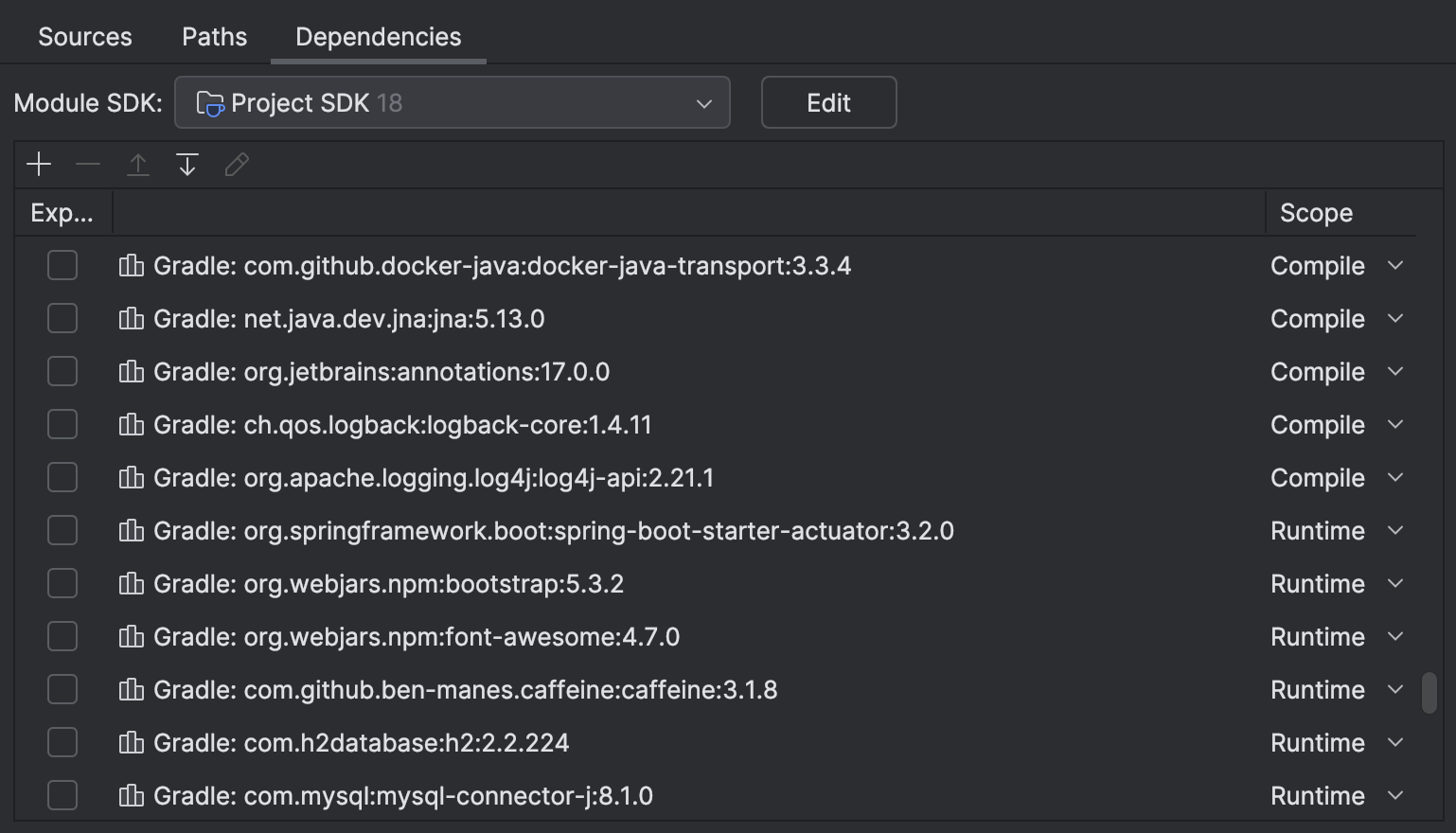The height and width of the screenshot is (833, 1456).
Task: Change Scope dropdown for caffeine:3.1.8
Action: [1397, 689]
